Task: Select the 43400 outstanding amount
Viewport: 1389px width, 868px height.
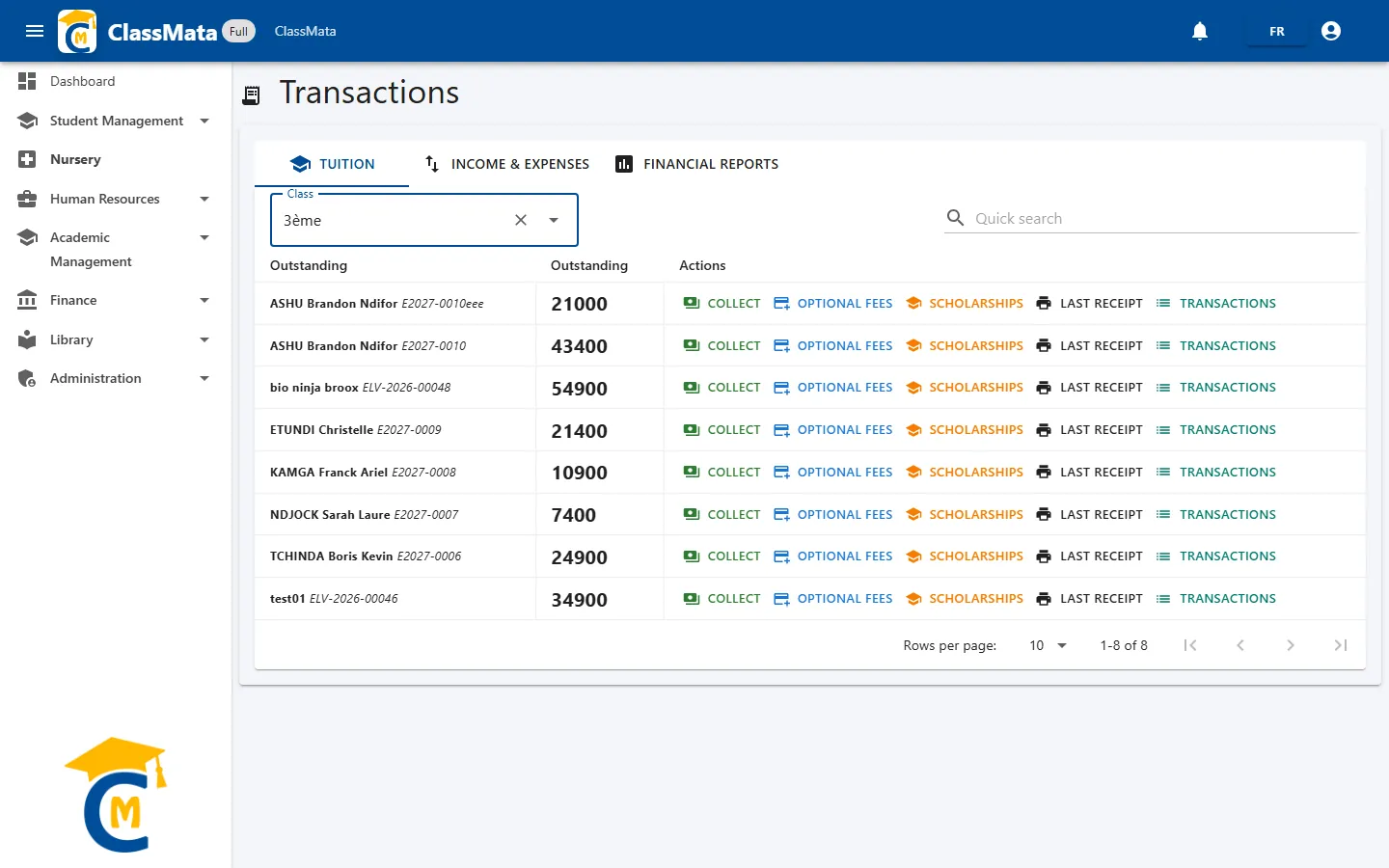Action: click(579, 346)
